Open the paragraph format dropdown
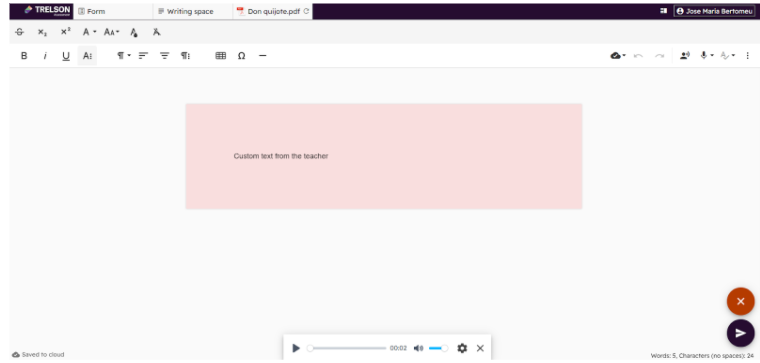Screen dimensions: 760x363 pyautogui.click(x=124, y=56)
